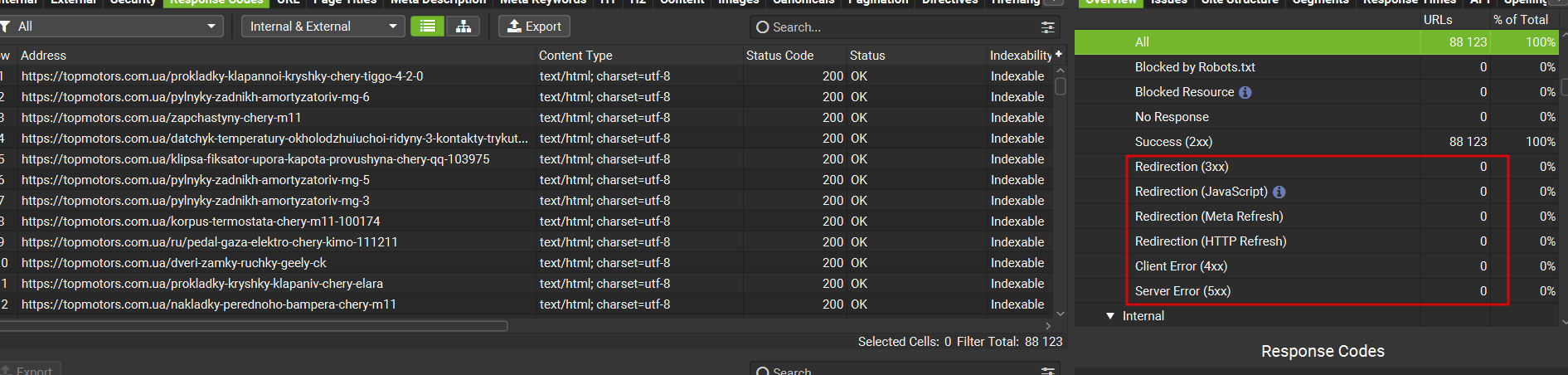Screen dimensions: 1568x375
Task: Select the zapchastyny-chery-m11 URL row
Action: pyautogui.click(x=162, y=118)
